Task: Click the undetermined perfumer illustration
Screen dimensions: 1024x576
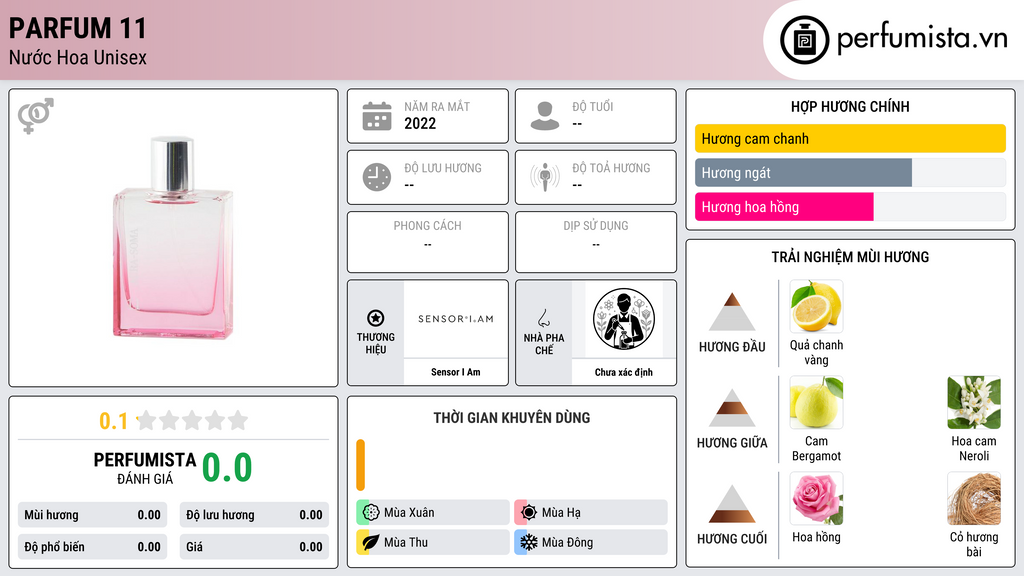Action: 624,319
